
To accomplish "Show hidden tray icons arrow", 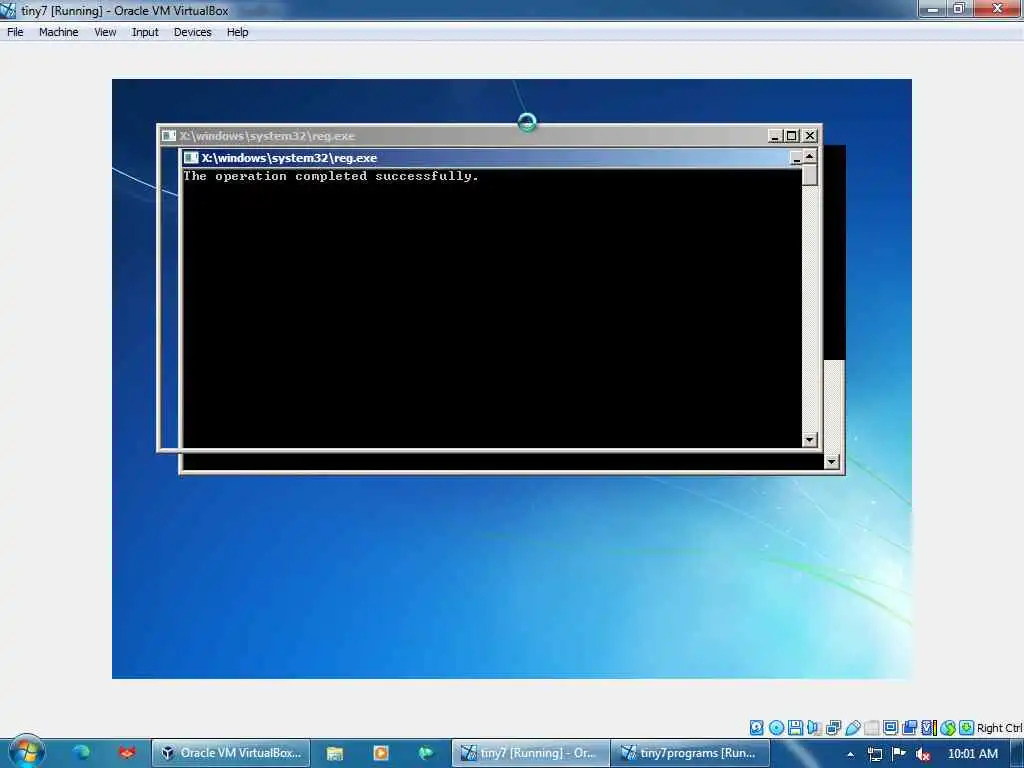I will (850, 754).
